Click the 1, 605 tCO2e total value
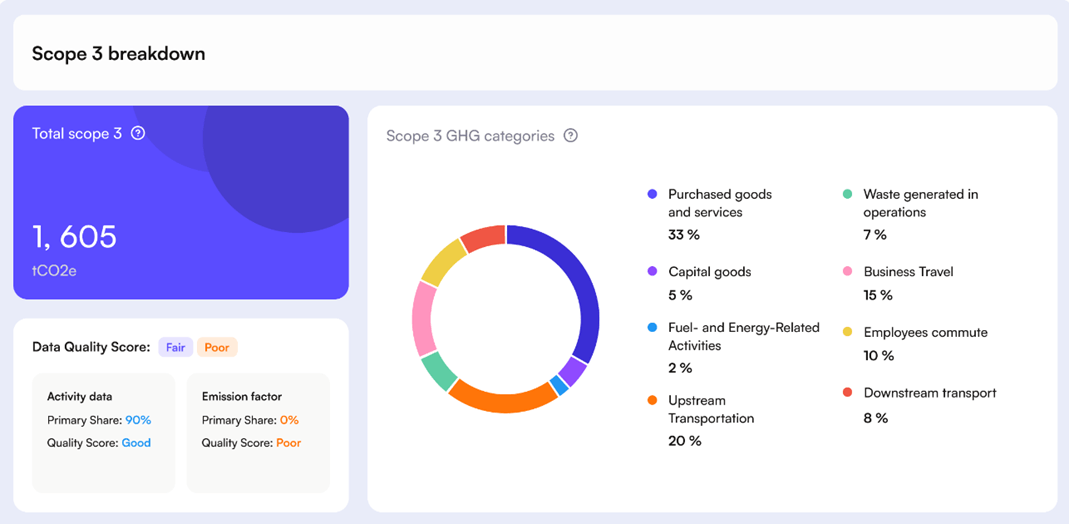This screenshot has height=524, width=1069. (74, 237)
